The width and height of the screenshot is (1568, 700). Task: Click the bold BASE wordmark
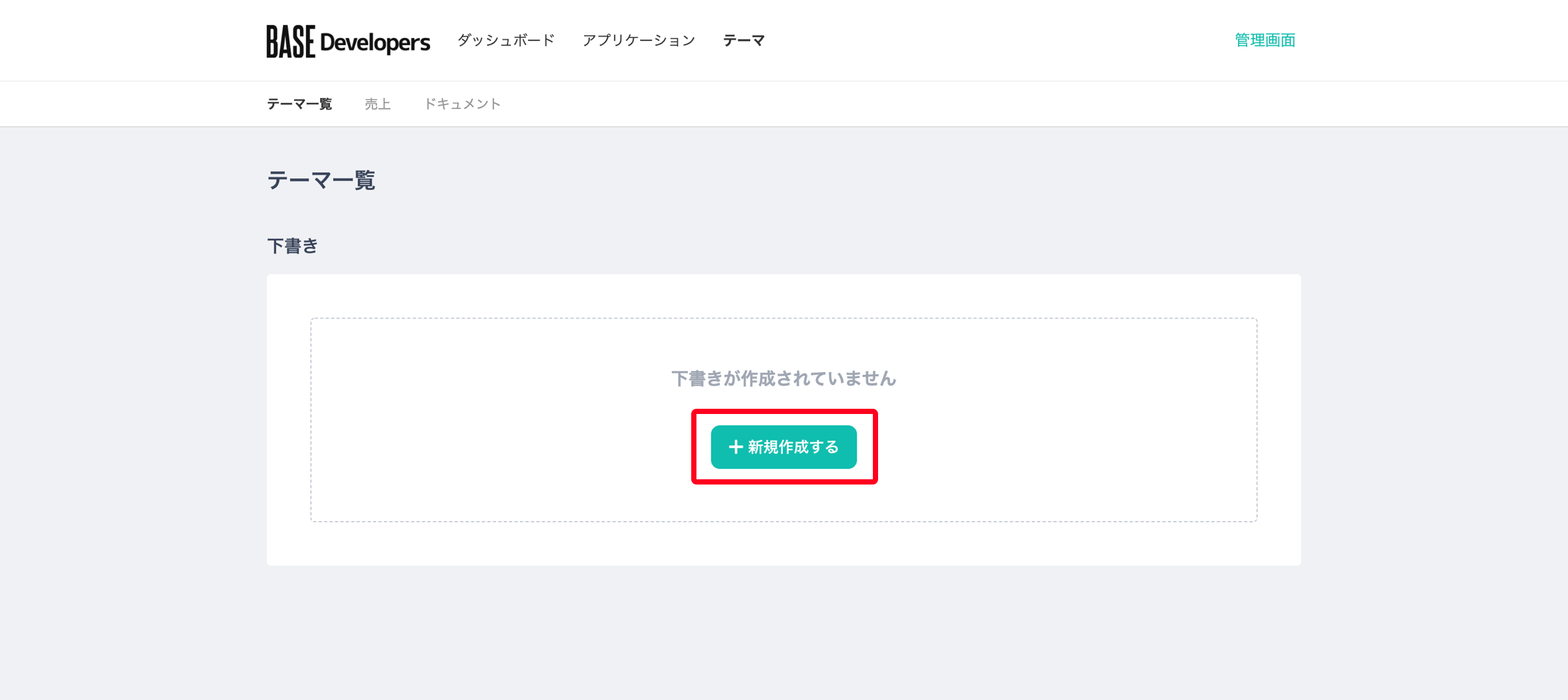(x=291, y=41)
